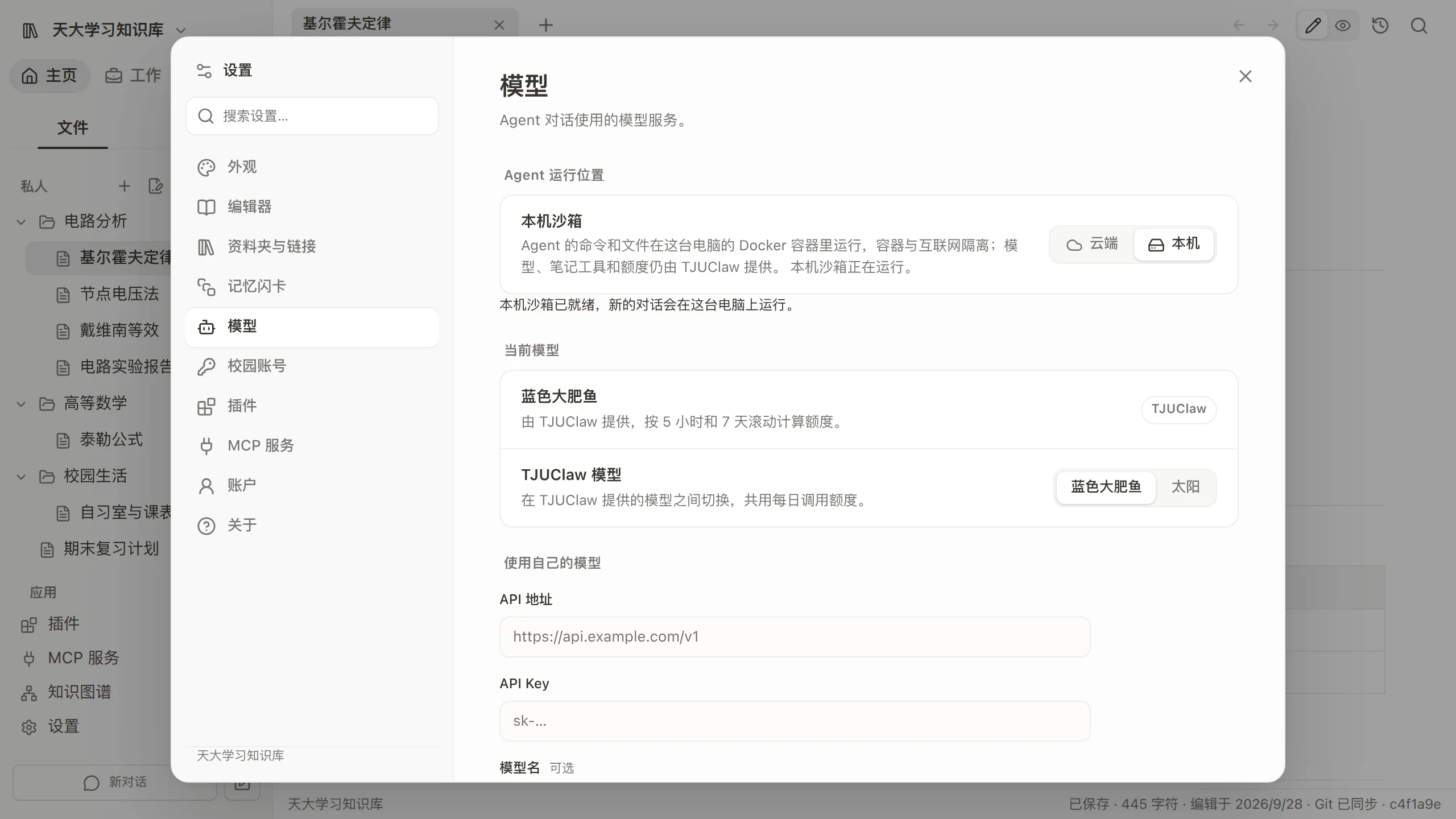Switch to the 工作 tab
This screenshot has width=1456, height=819.
pyautogui.click(x=134, y=76)
